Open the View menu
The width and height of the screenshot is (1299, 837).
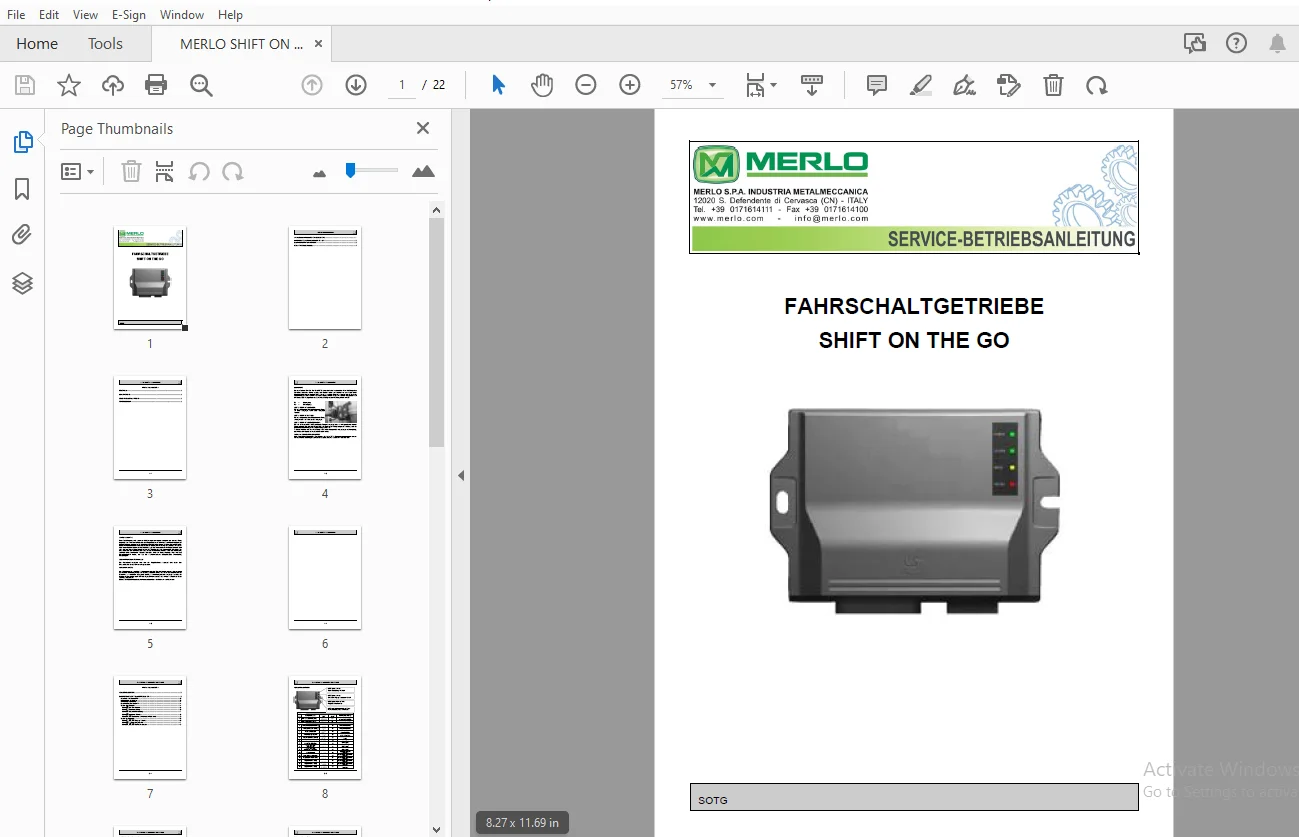(86, 15)
